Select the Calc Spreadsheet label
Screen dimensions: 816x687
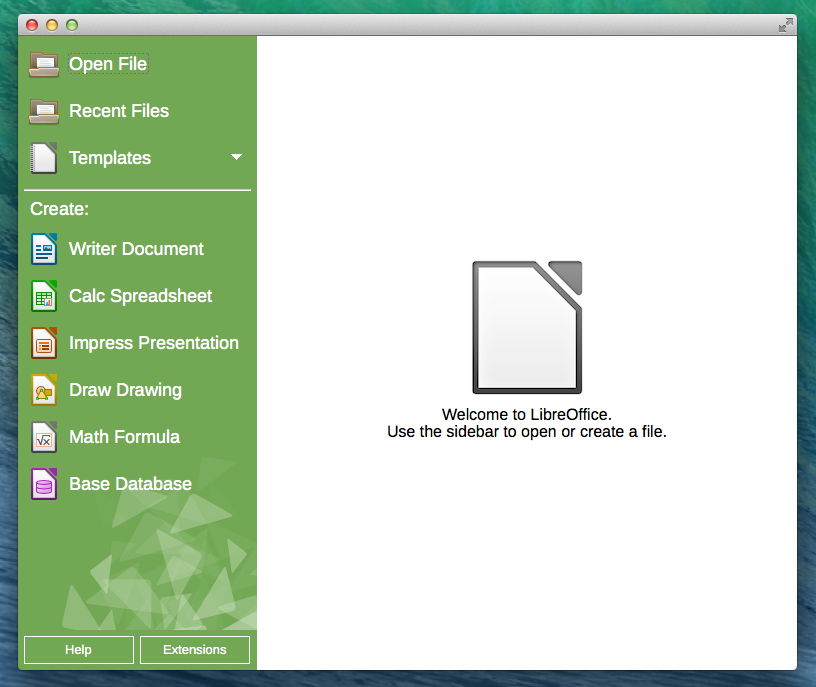click(x=140, y=296)
